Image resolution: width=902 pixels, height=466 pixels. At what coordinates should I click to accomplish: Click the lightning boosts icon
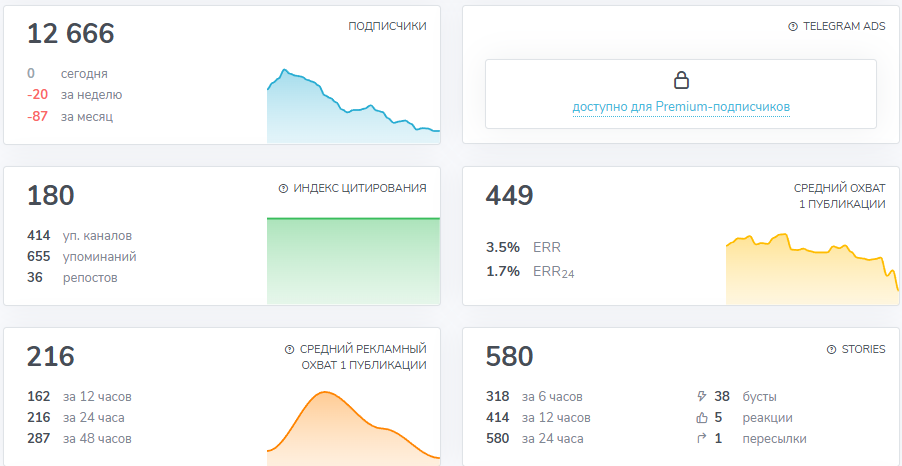coord(700,396)
